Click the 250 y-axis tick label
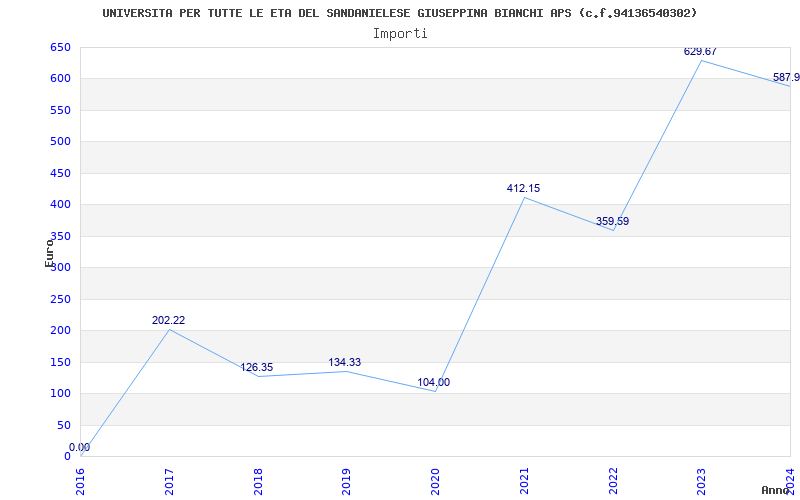The image size is (800, 500). click(x=60, y=299)
